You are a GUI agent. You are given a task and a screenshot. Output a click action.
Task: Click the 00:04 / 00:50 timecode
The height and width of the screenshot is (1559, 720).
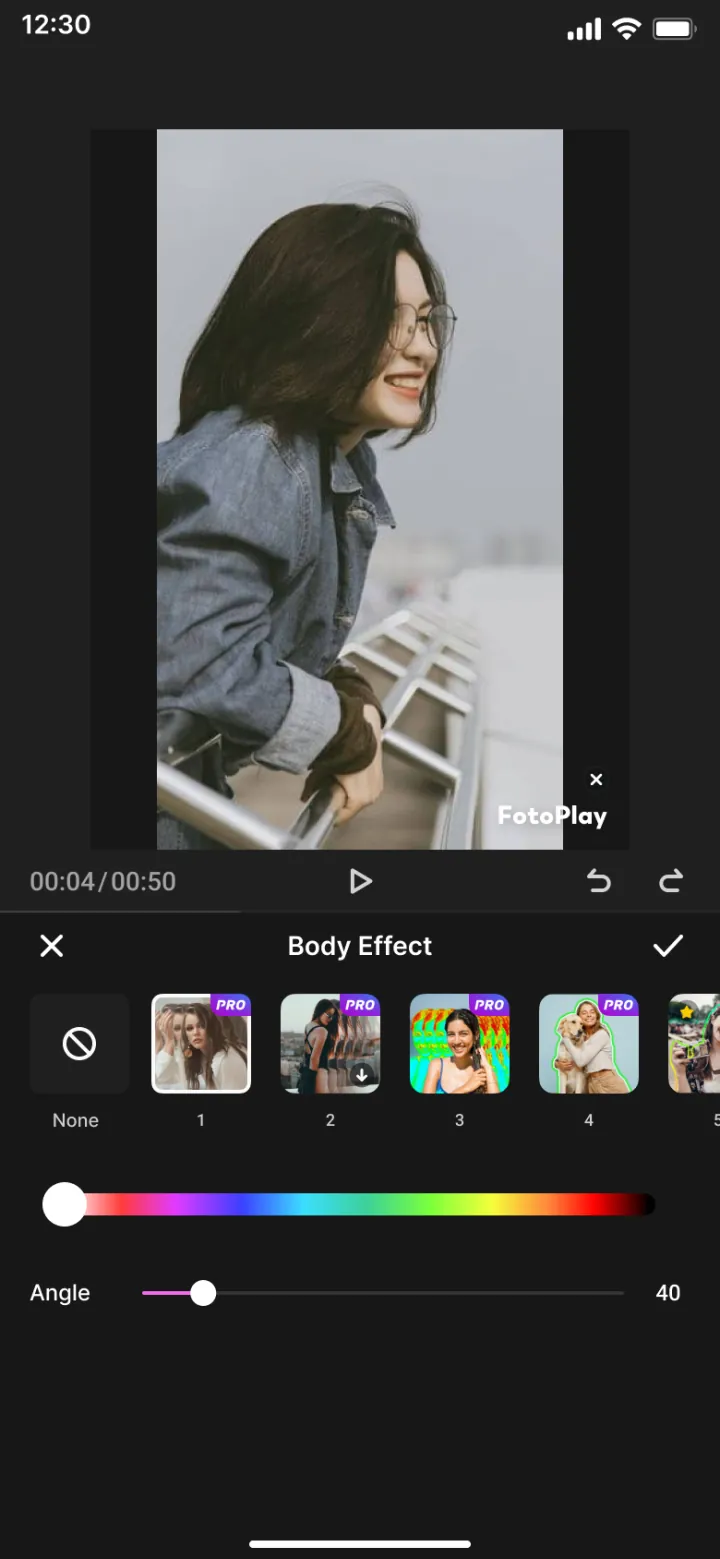coord(103,881)
